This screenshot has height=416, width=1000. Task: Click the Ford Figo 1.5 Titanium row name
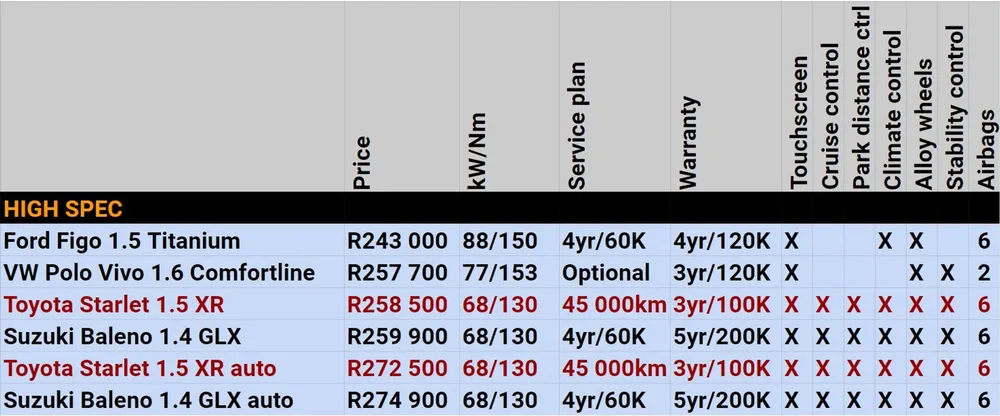122,241
